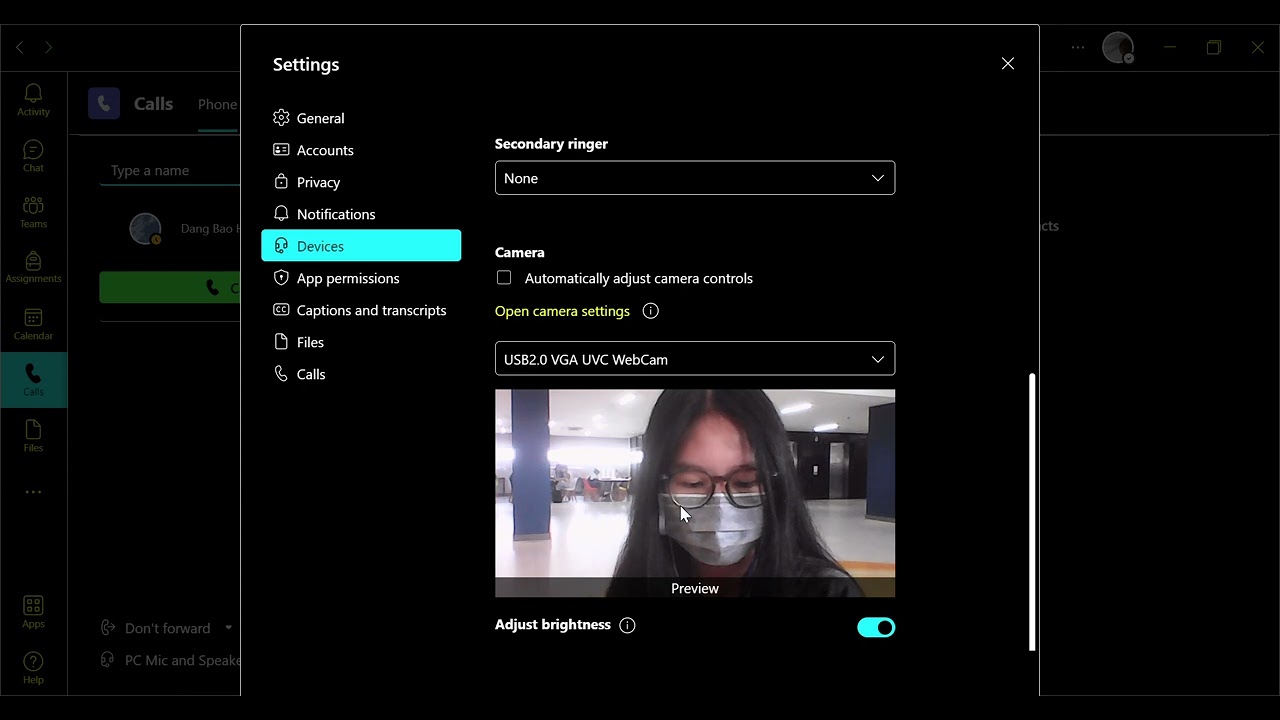Image resolution: width=1280 pixels, height=720 pixels.
Task: Select the Devices settings section
Action: (x=361, y=246)
